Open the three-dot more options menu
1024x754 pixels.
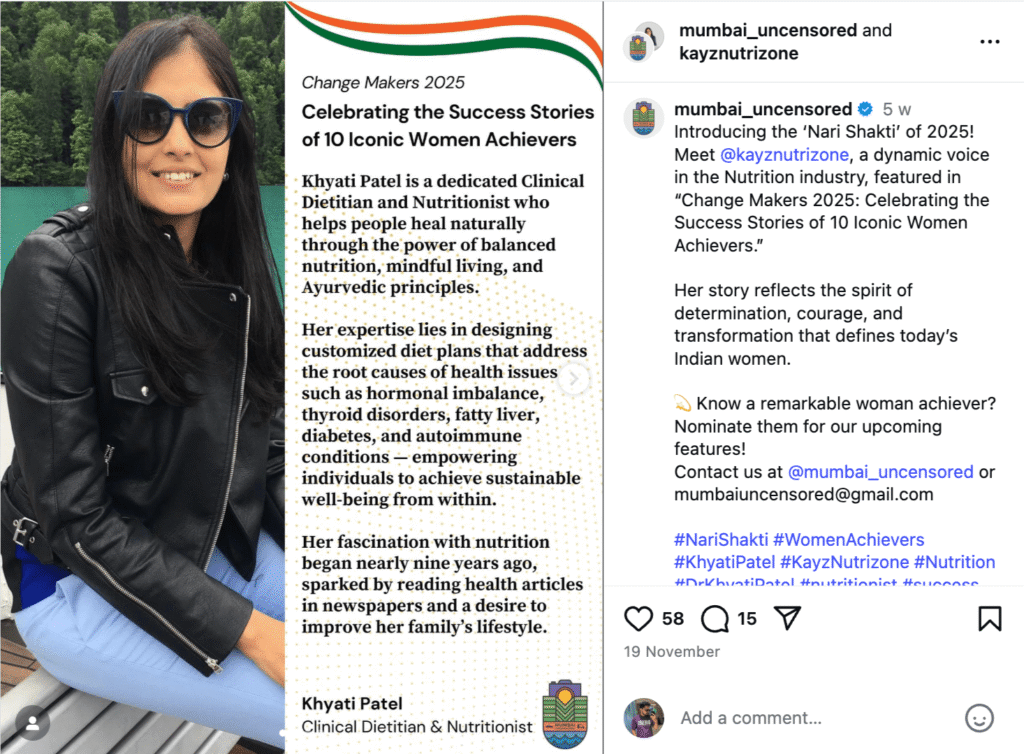tap(989, 42)
